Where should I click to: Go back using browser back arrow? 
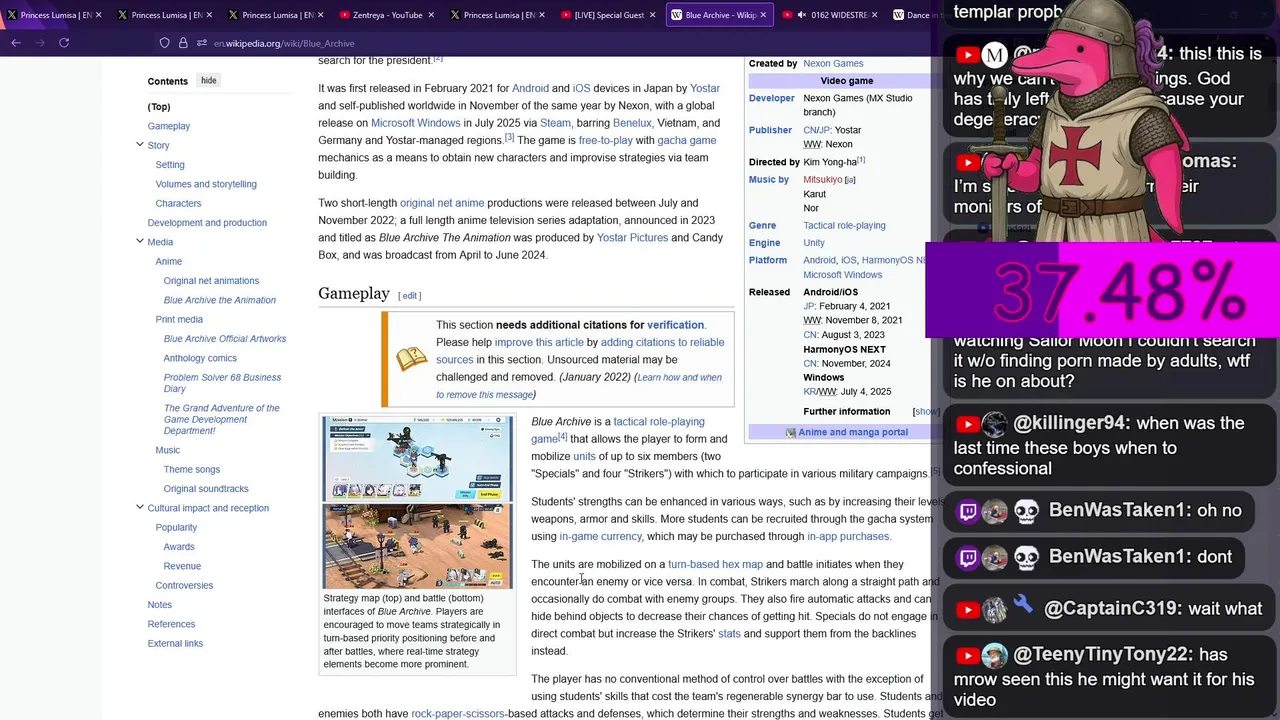click(16, 43)
